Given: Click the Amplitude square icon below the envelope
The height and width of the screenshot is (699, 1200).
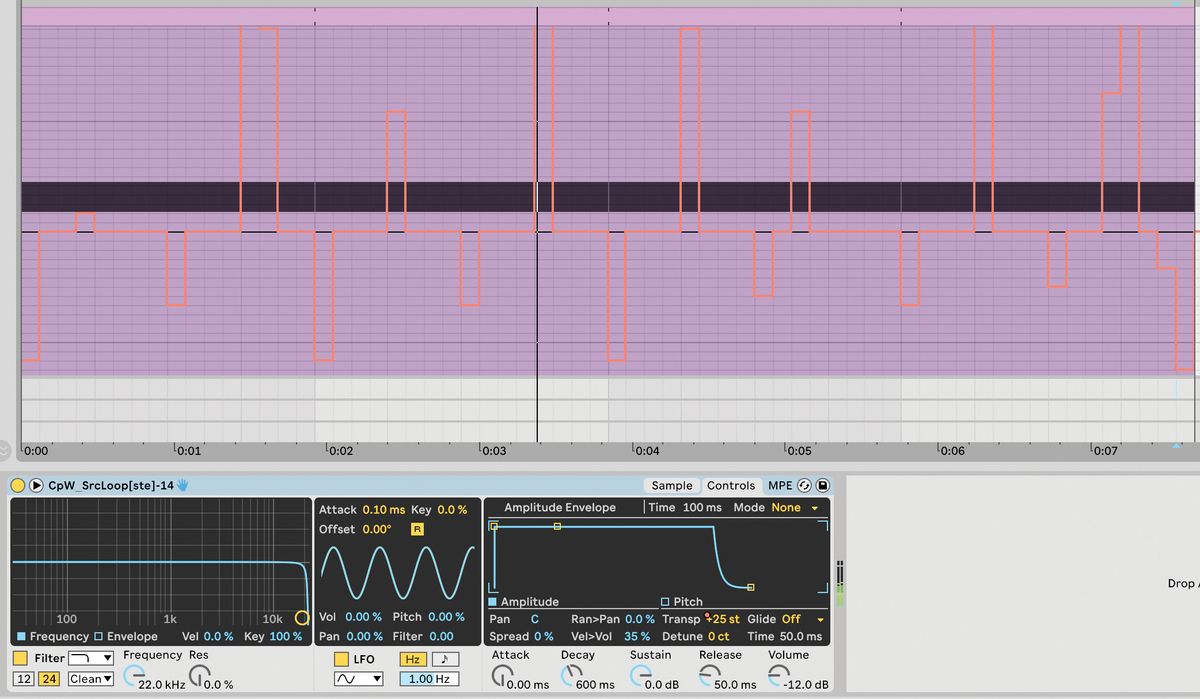Looking at the screenshot, I should [x=491, y=601].
